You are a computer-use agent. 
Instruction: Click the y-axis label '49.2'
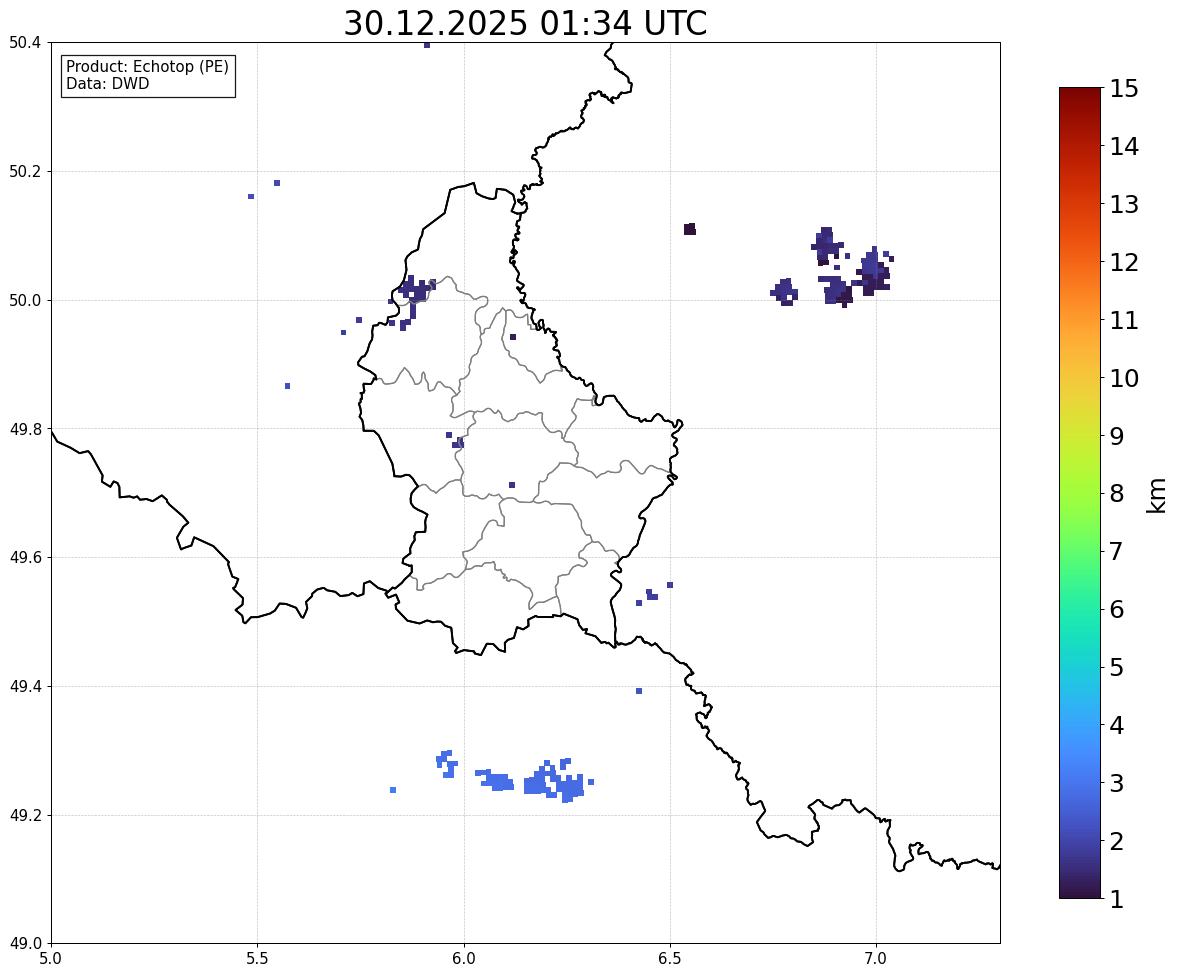[x=25, y=815]
